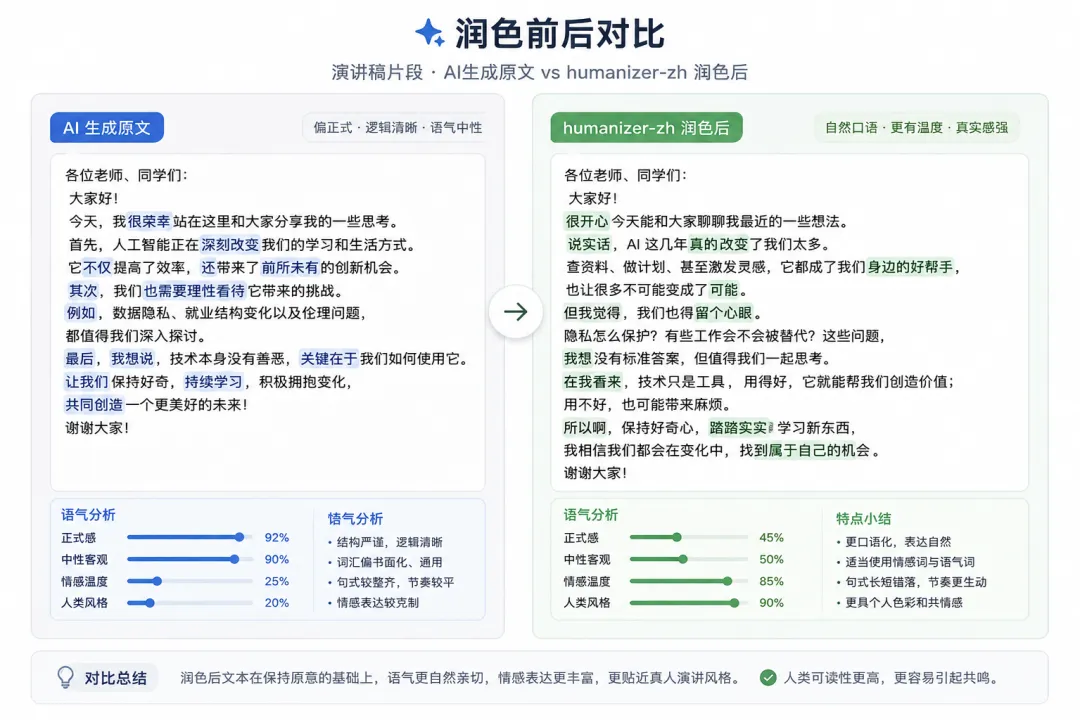Click the green 人类风格 slider showing 90%
Image resolution: width=1080 pixels, height=720 pixels.
pyautogui.click(x=689, y=602)
